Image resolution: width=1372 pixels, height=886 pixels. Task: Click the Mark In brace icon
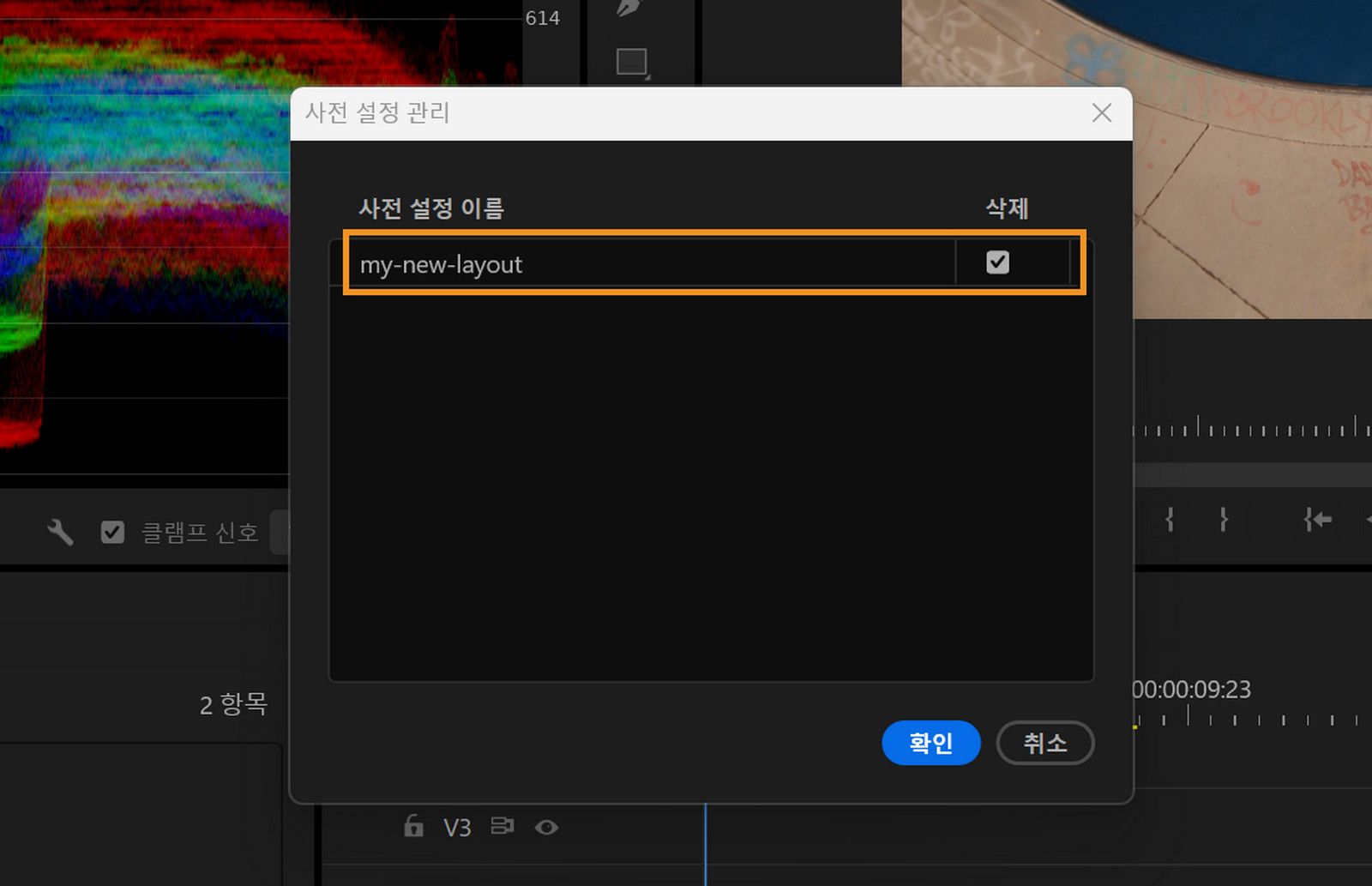click(1170, 518)
